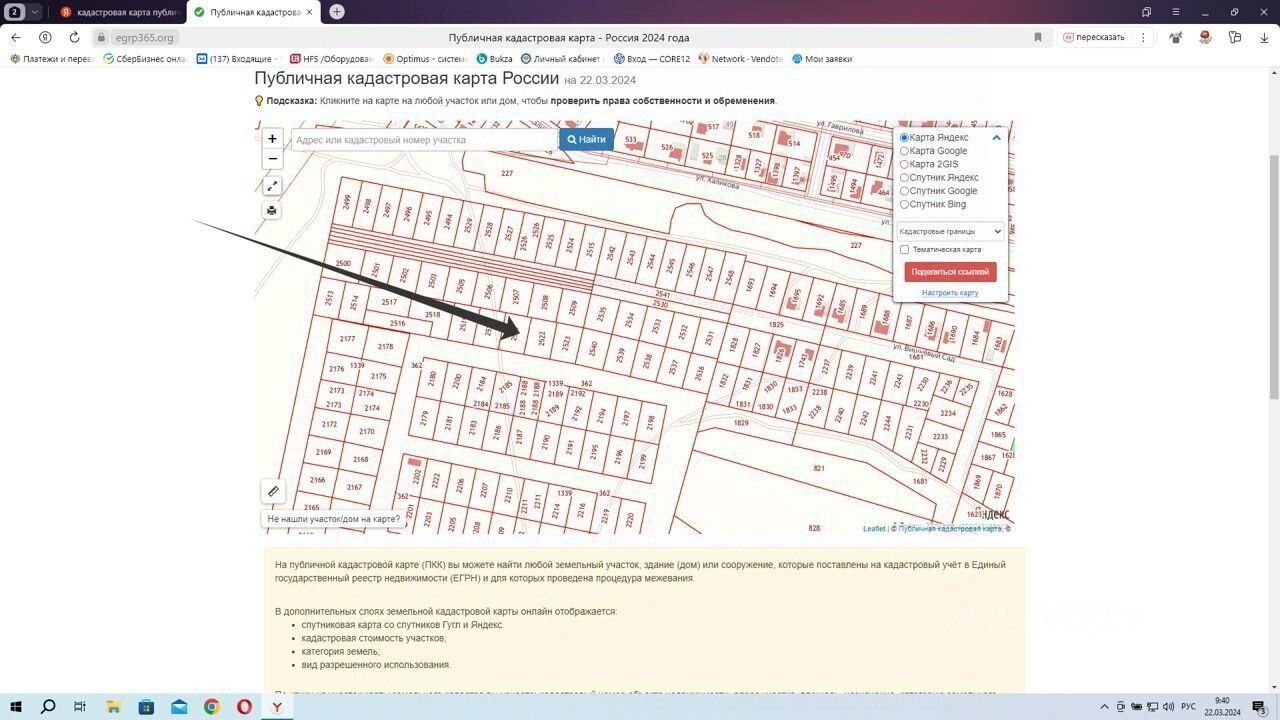Viewport: 1280px width, 720px height.
Task: Open Task View in taskbar
Action: [80, 707]
